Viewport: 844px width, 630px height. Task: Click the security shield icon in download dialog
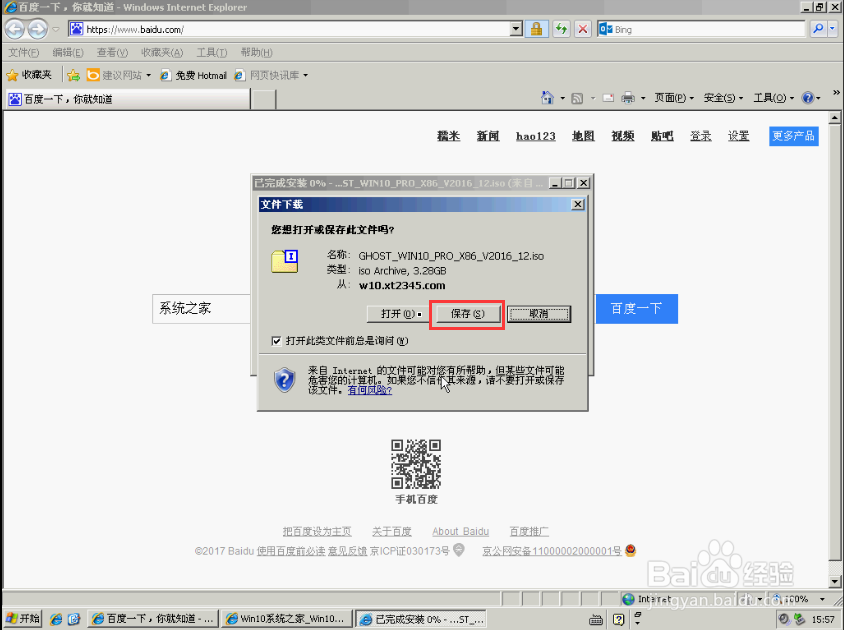tap(284, 380)
